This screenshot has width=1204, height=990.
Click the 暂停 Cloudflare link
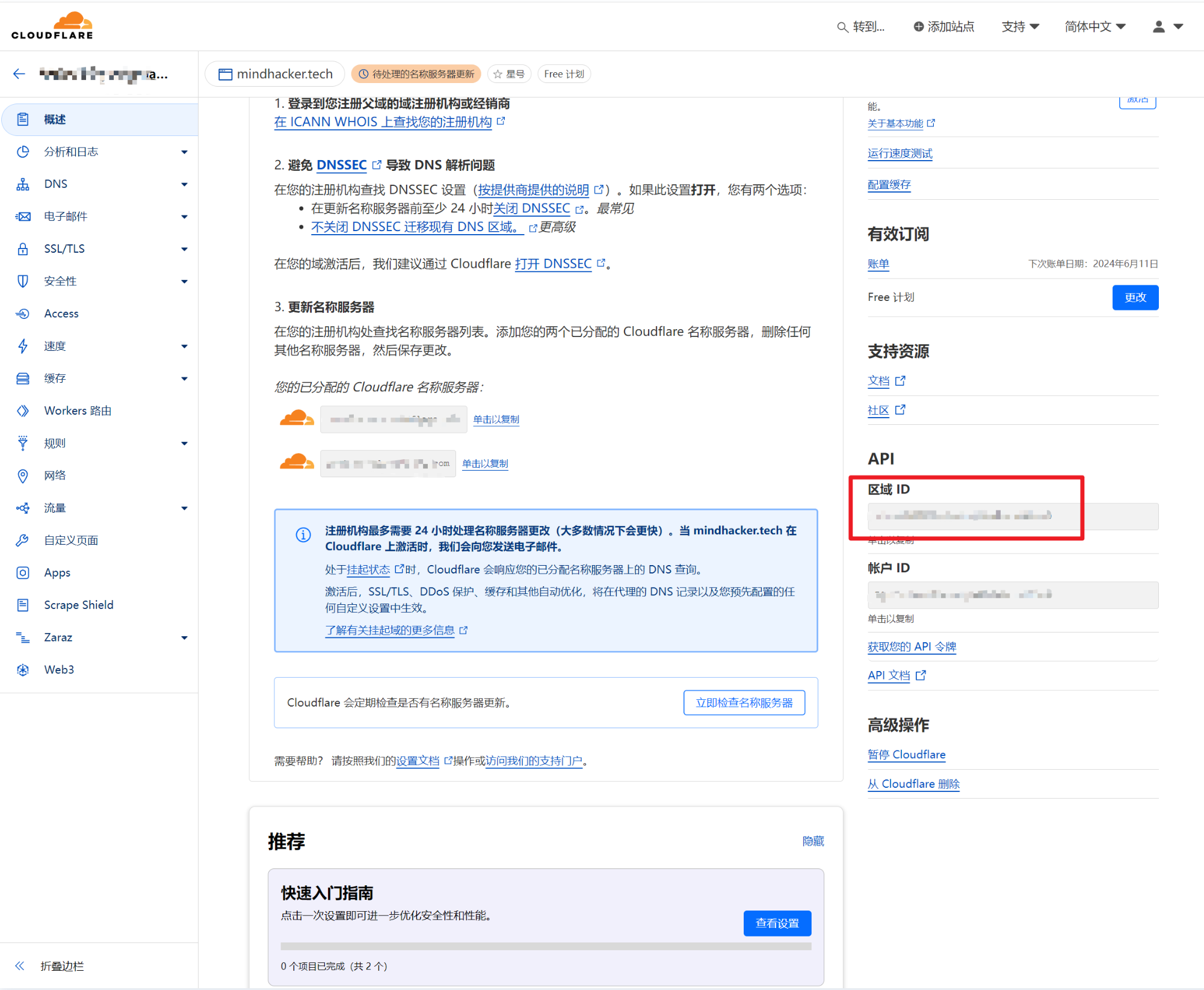[x=906, y=755]
